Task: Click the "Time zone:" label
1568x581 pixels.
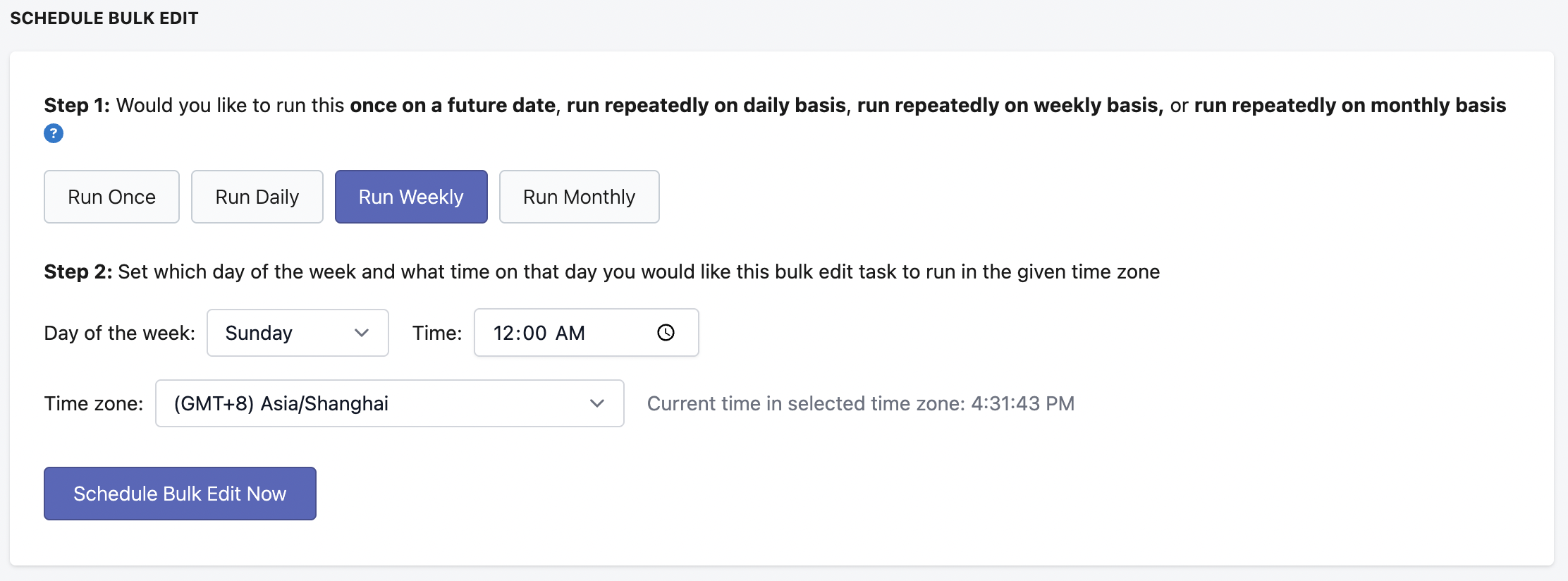Action: tap(94, 403)
